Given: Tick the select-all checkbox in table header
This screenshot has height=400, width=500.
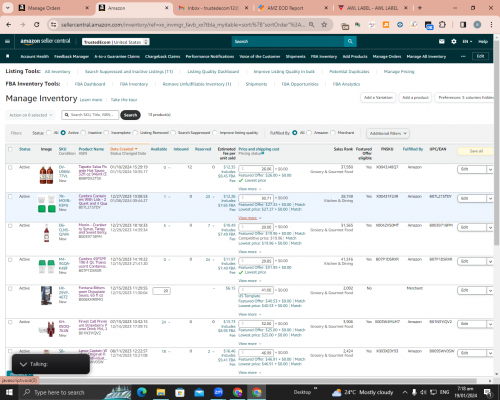Looking at the screenshot, I should coord(10,149).
